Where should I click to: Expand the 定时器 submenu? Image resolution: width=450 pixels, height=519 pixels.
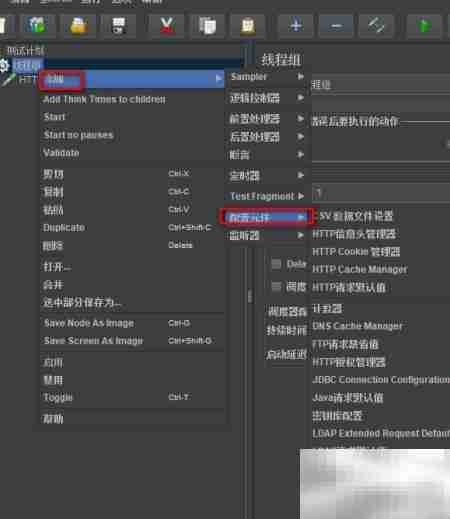tap(267, 175)
